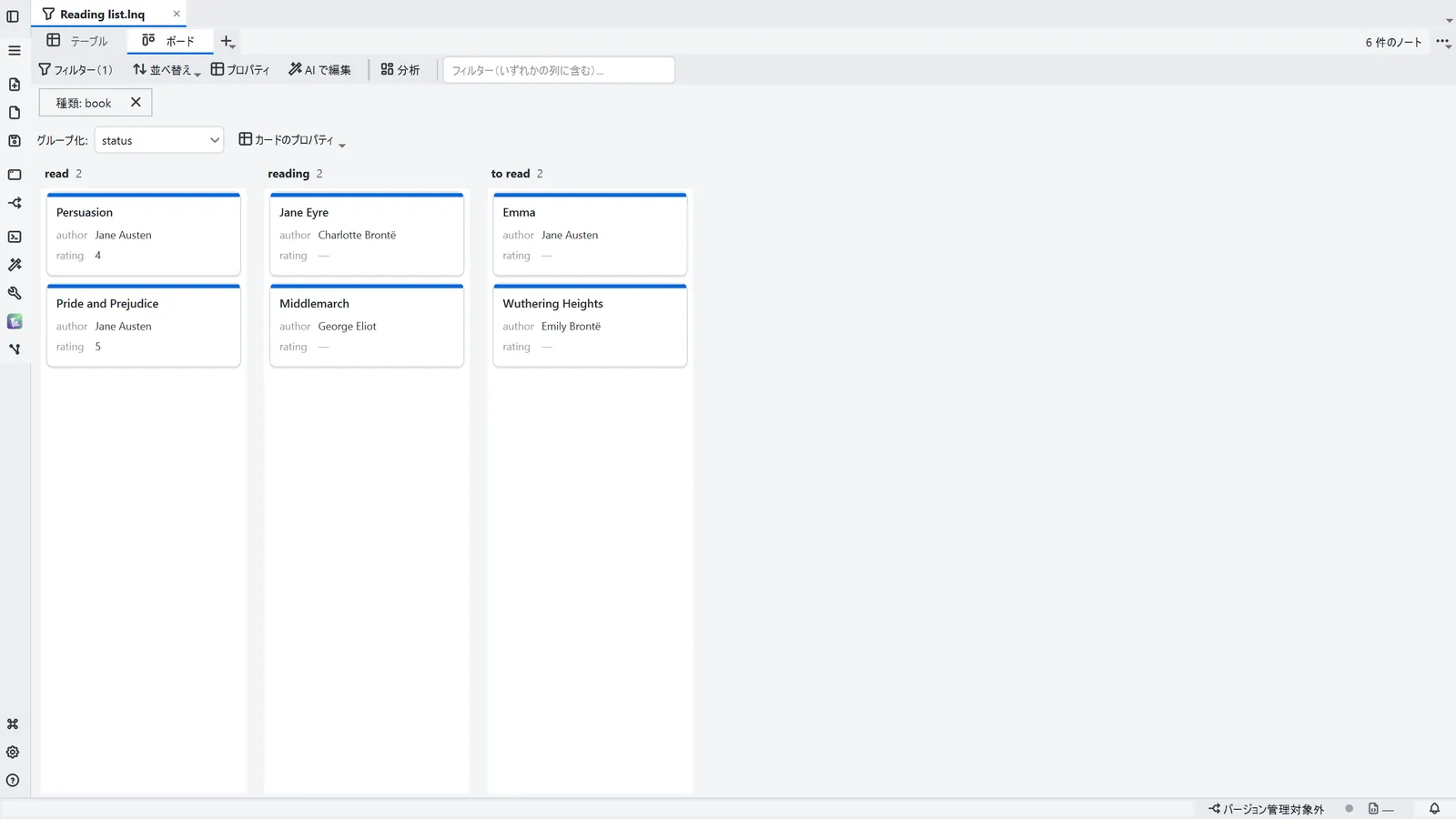This screenshot has width=1456, height=819.
Task: Open the wrench tools icon
Action: coord(15,293)
